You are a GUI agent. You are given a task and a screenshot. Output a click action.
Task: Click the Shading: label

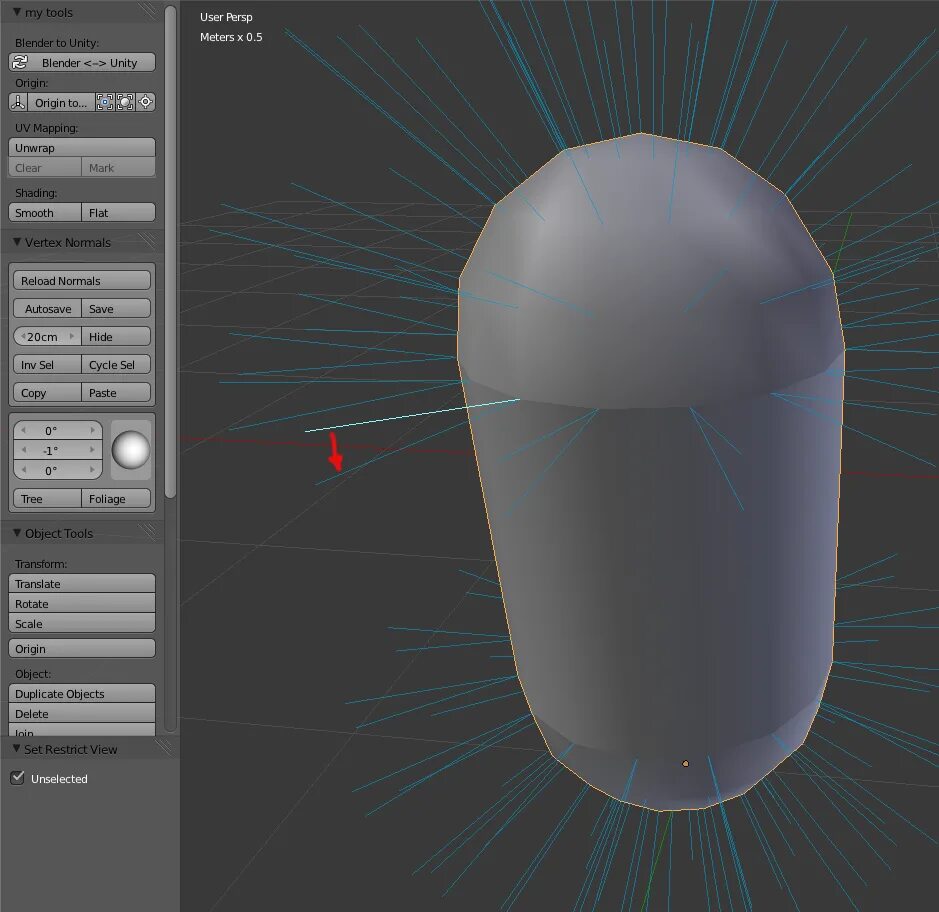tap(36, 193)
